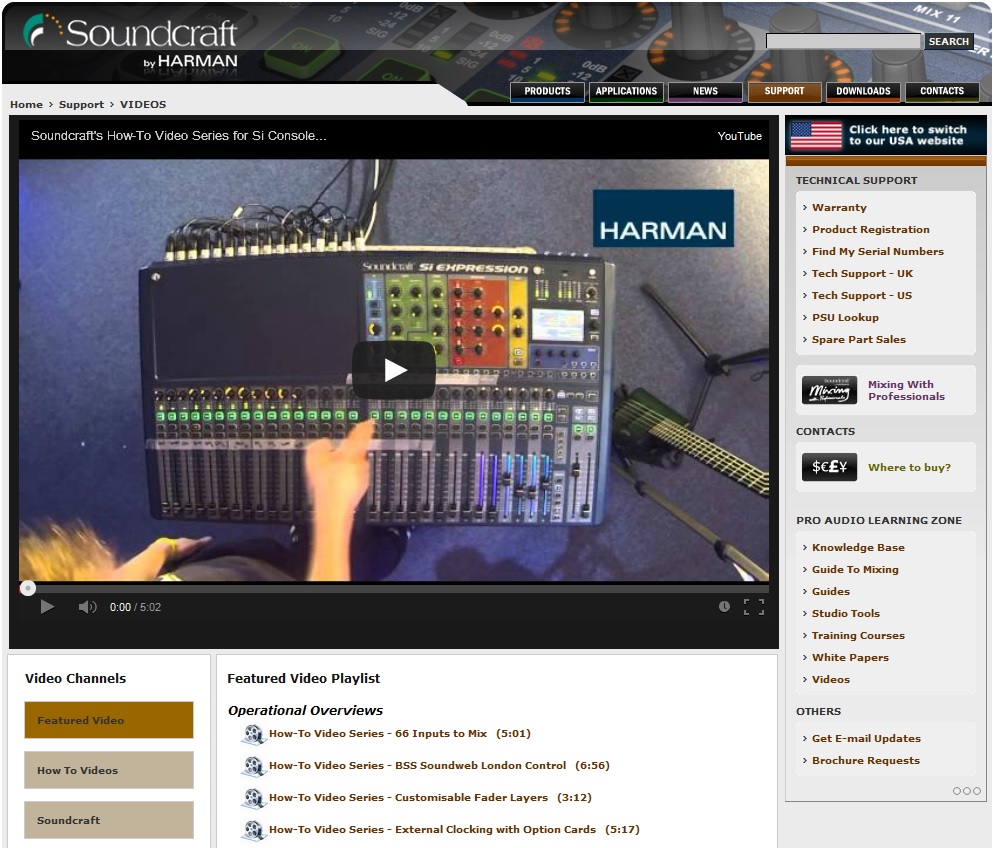The image size is (993, 848).
Task: Open the CONTACTS menu tab
Action: coord(942,91)
